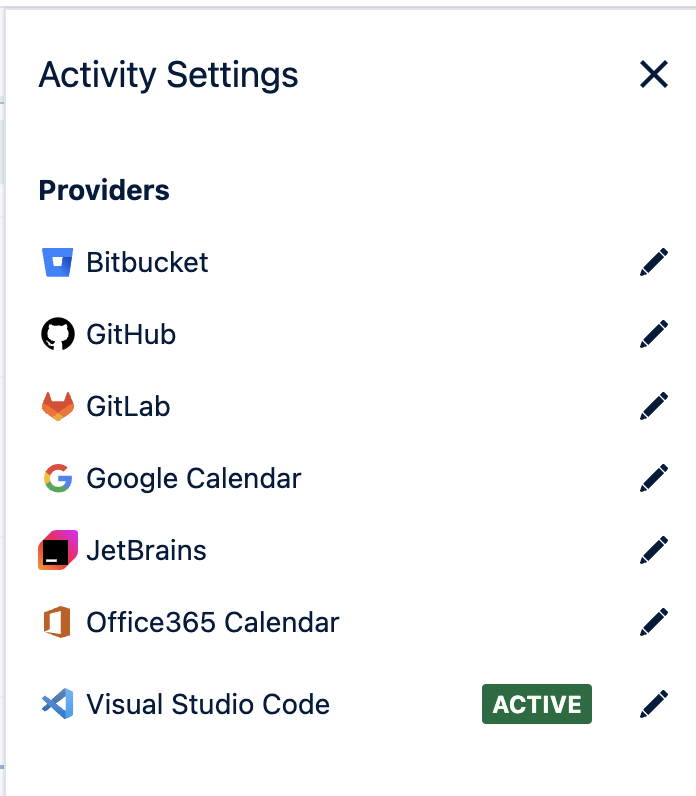The height and width of the screenshot is (796, 696).
Task: Click the Office365 Calendar icon
Action: click(x=58, y=622)
